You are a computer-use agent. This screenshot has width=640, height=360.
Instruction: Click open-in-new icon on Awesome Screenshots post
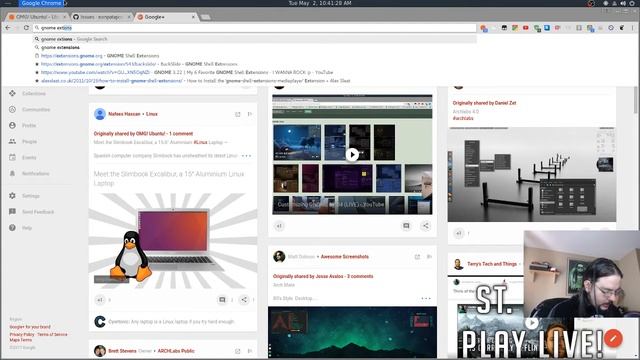pyautogui.click(x=417, y=257)
